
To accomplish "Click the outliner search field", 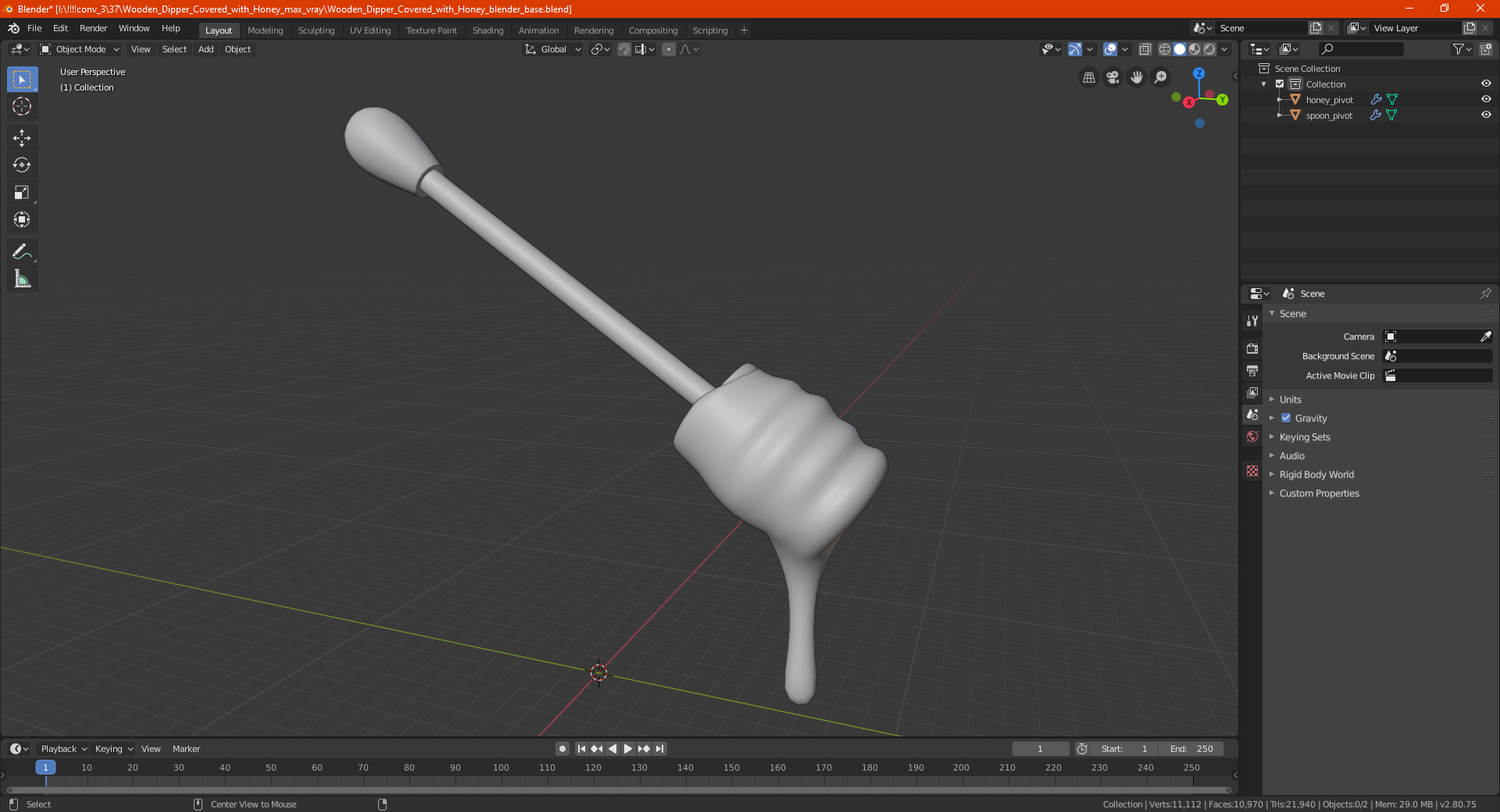I will coord(1360,49).
